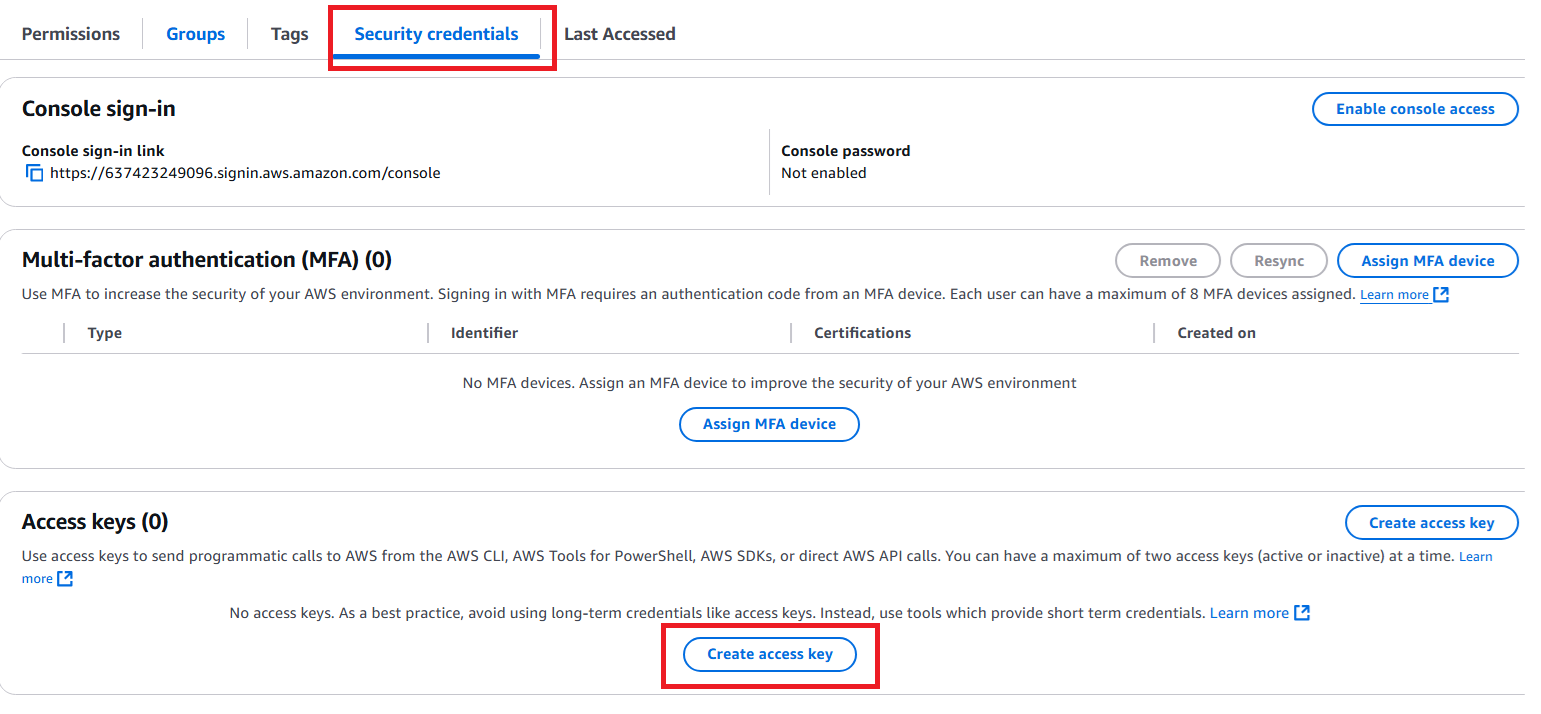Image resolution: width=1541 pixels, height=714 pixels.
Task: Click Assign MFA device in MFA header
Action: tap(1427, 261)
